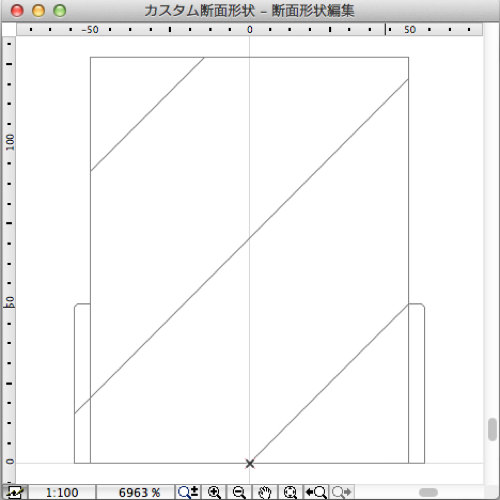Click the ruler corner box at top-left
The height and width of the screenshot is (500, 500).
9,29
